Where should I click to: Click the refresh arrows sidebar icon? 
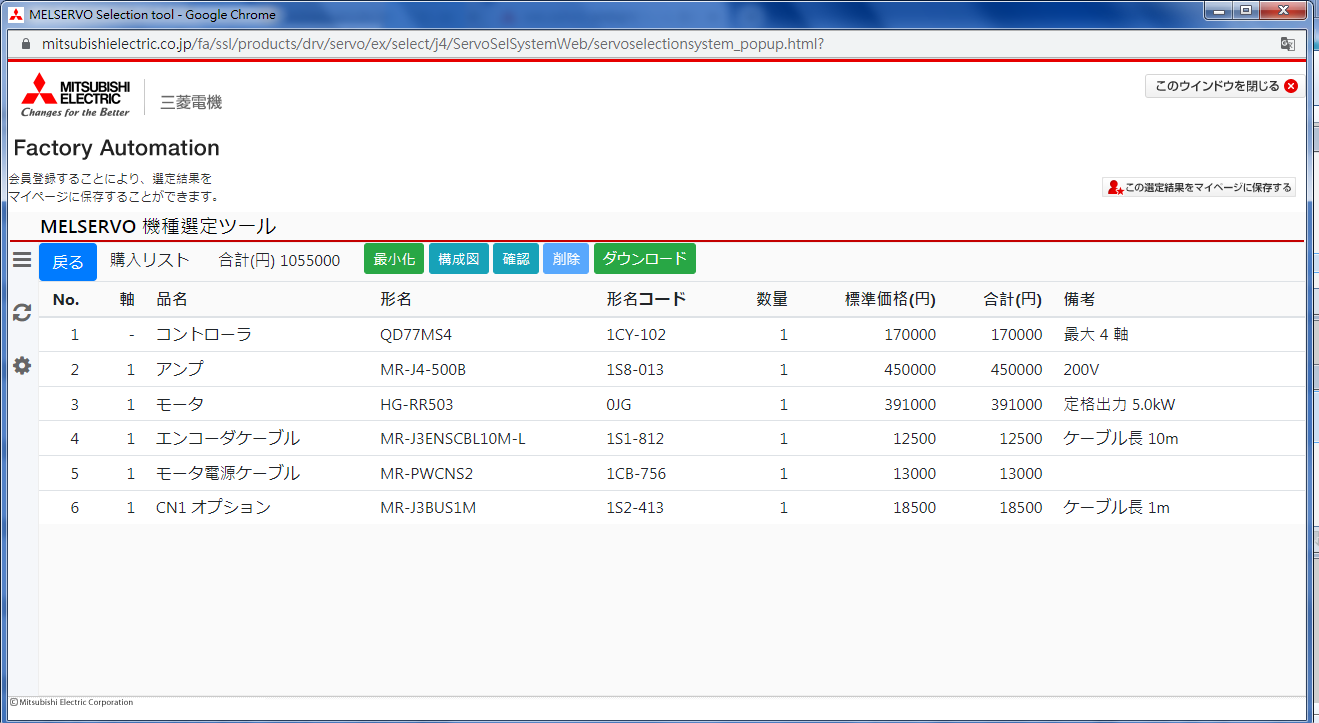(x=21, y=313)
